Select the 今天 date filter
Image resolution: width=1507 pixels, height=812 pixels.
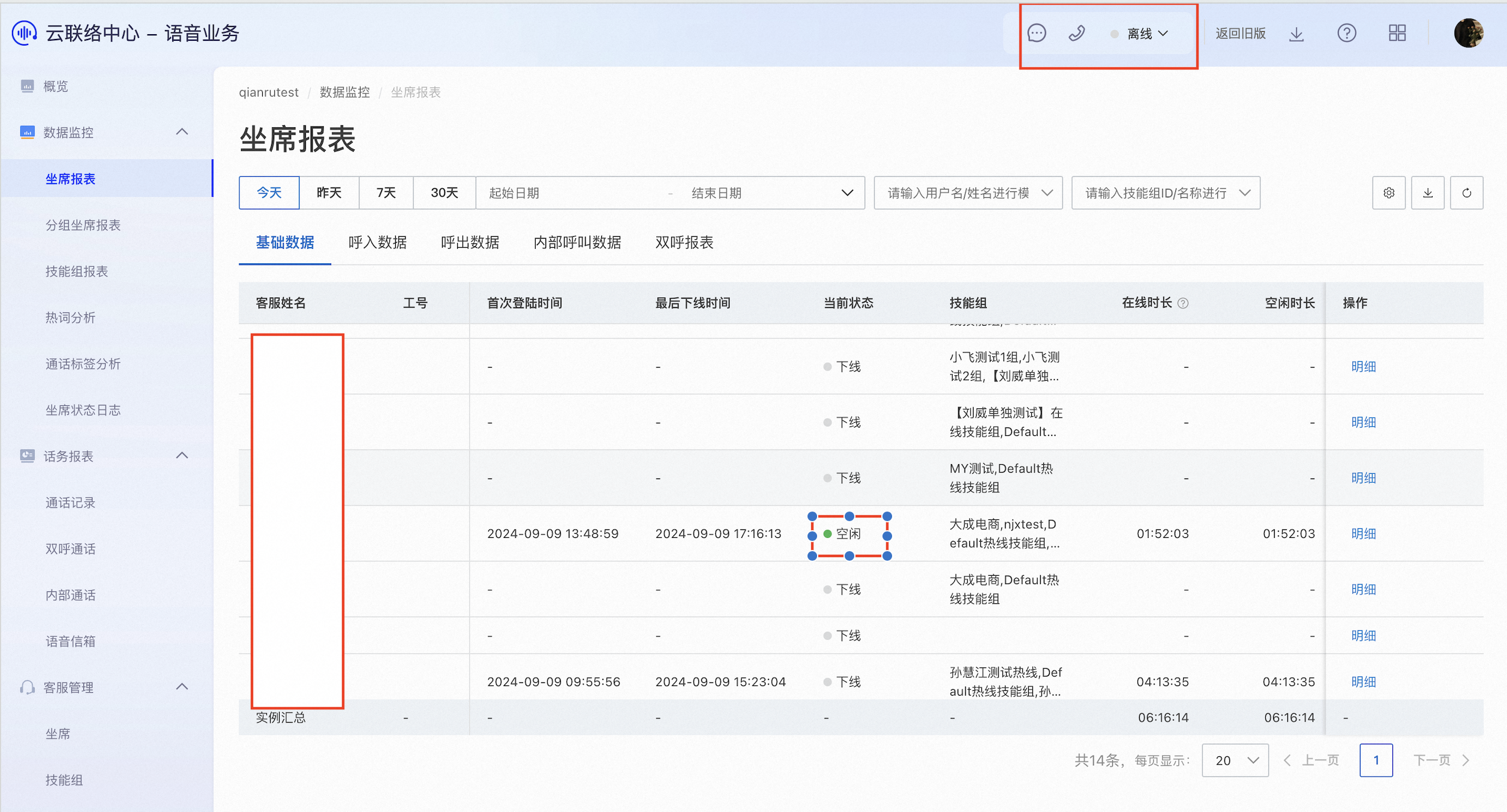tap(269, 193)
